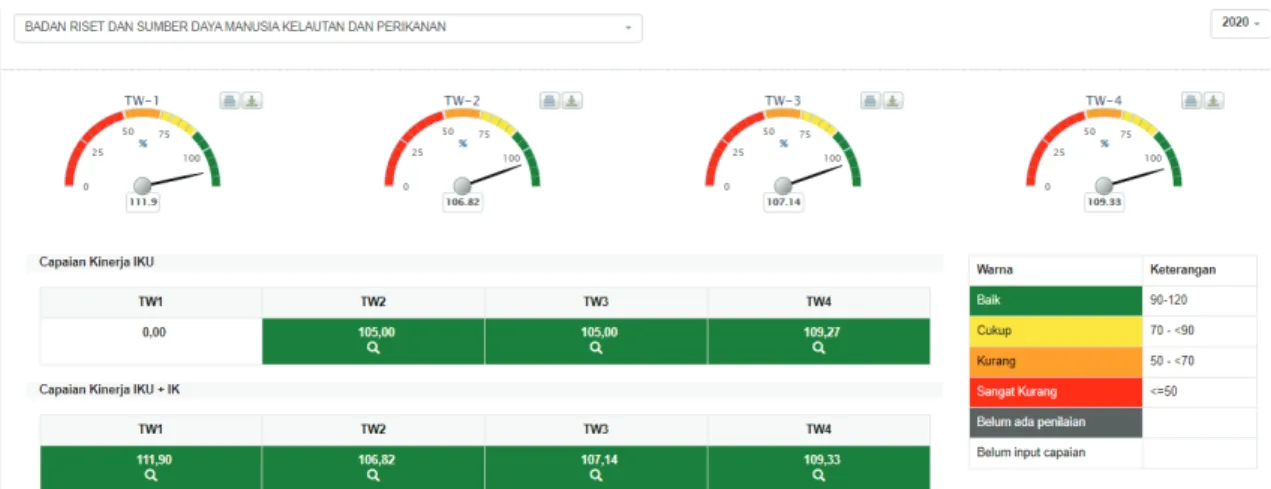The image size is (1271, 489).
Task: Click the 106.82 value label under TW-2 gauge
Action: pos(463,202)
